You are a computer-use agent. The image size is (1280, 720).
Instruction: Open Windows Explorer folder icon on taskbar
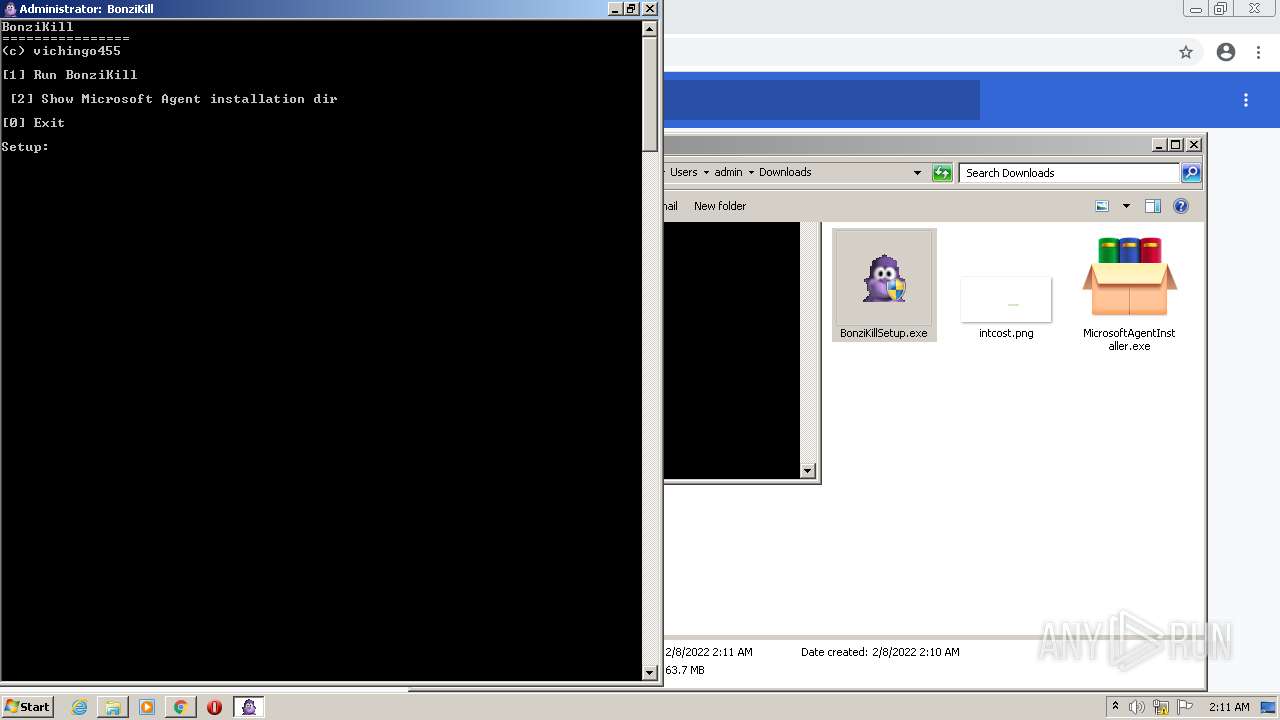[113, 707]
